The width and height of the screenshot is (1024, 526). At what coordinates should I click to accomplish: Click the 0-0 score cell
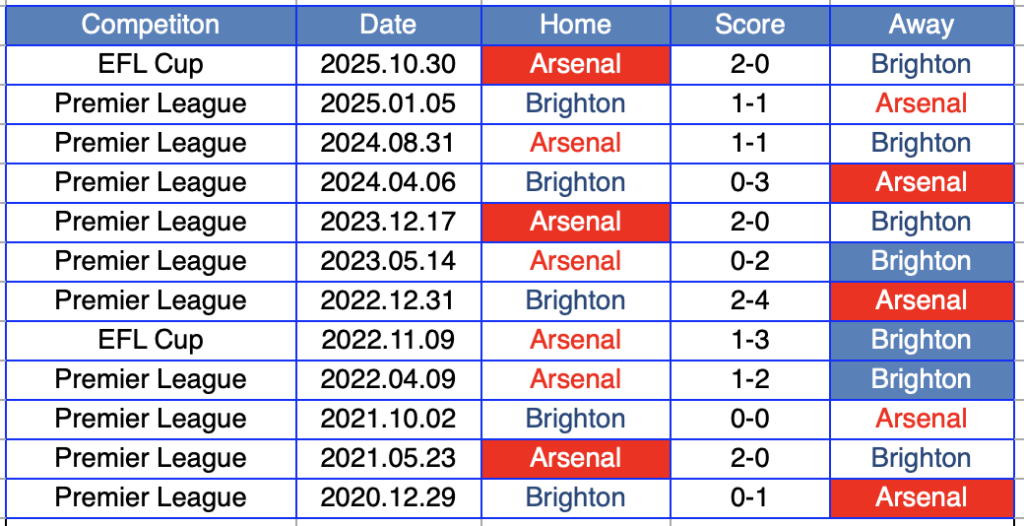(749, 419)
